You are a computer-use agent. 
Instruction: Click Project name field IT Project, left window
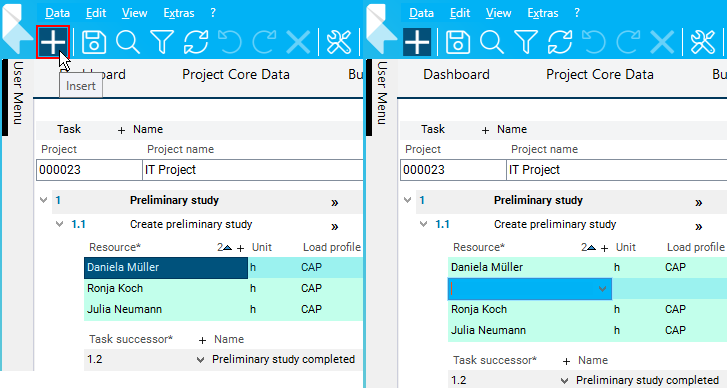tap(253, 170)
